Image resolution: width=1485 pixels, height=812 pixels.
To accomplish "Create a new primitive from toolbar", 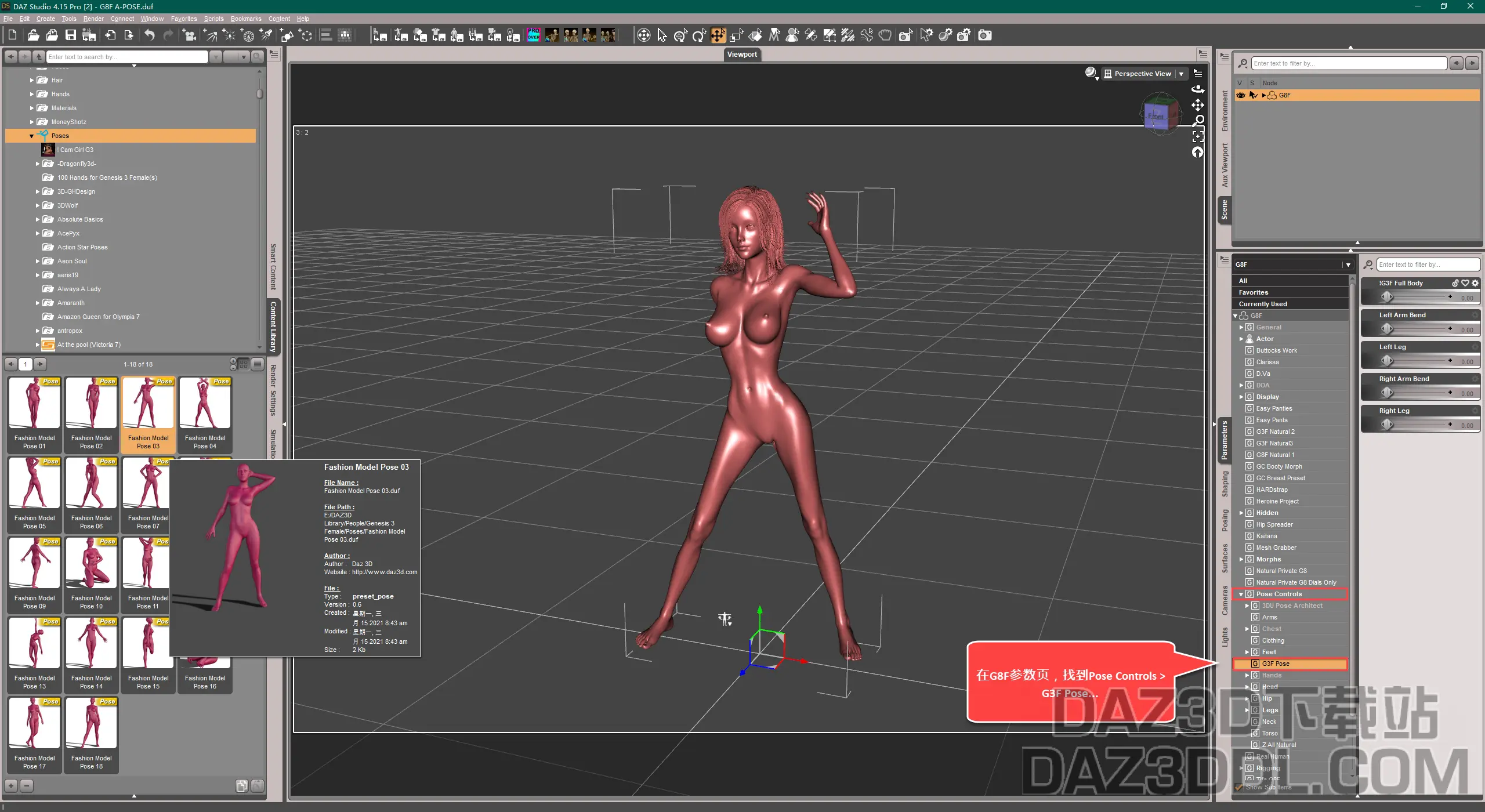I will pos(287,35).
